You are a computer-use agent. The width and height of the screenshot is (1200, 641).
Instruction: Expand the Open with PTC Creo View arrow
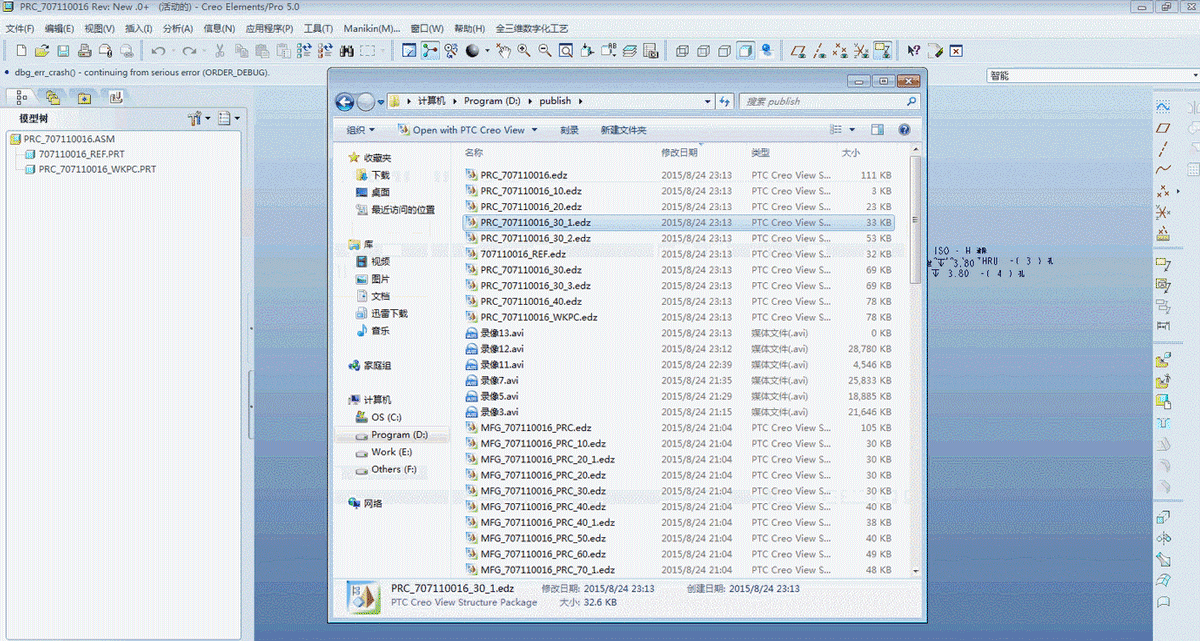534,130
